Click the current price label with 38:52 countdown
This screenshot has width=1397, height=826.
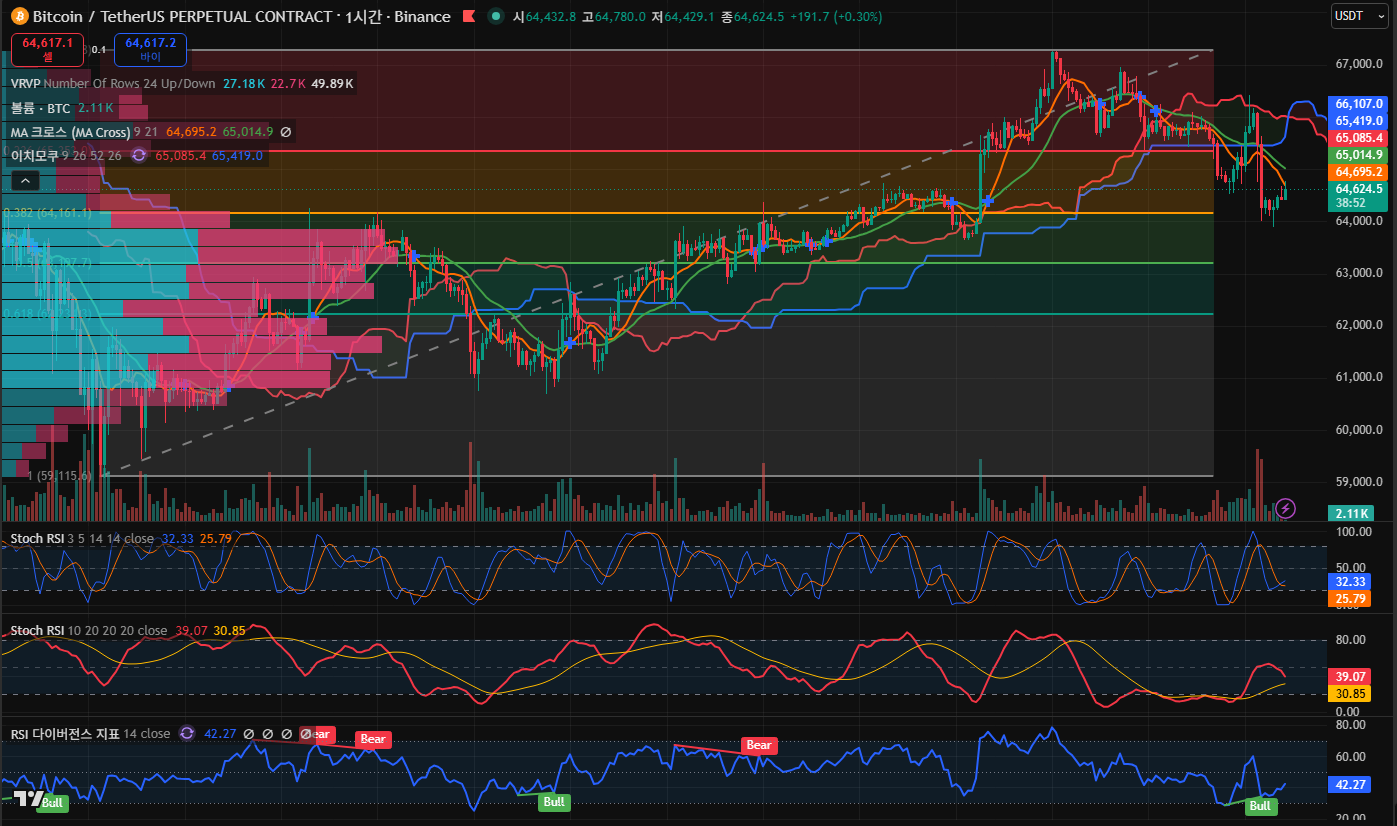(1359, 195)
